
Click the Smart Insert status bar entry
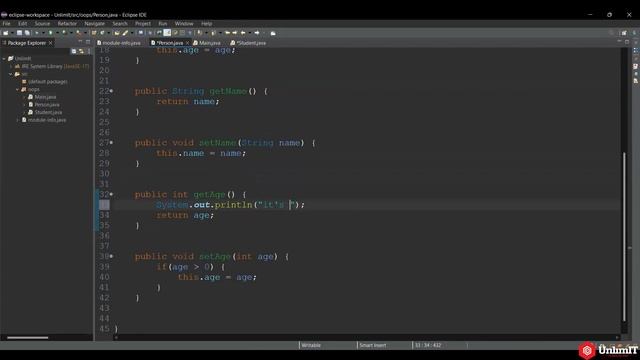pos(372,345)
